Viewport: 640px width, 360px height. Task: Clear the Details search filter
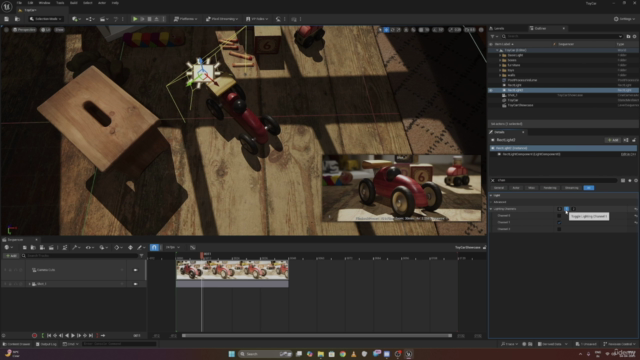pos(493,180)
